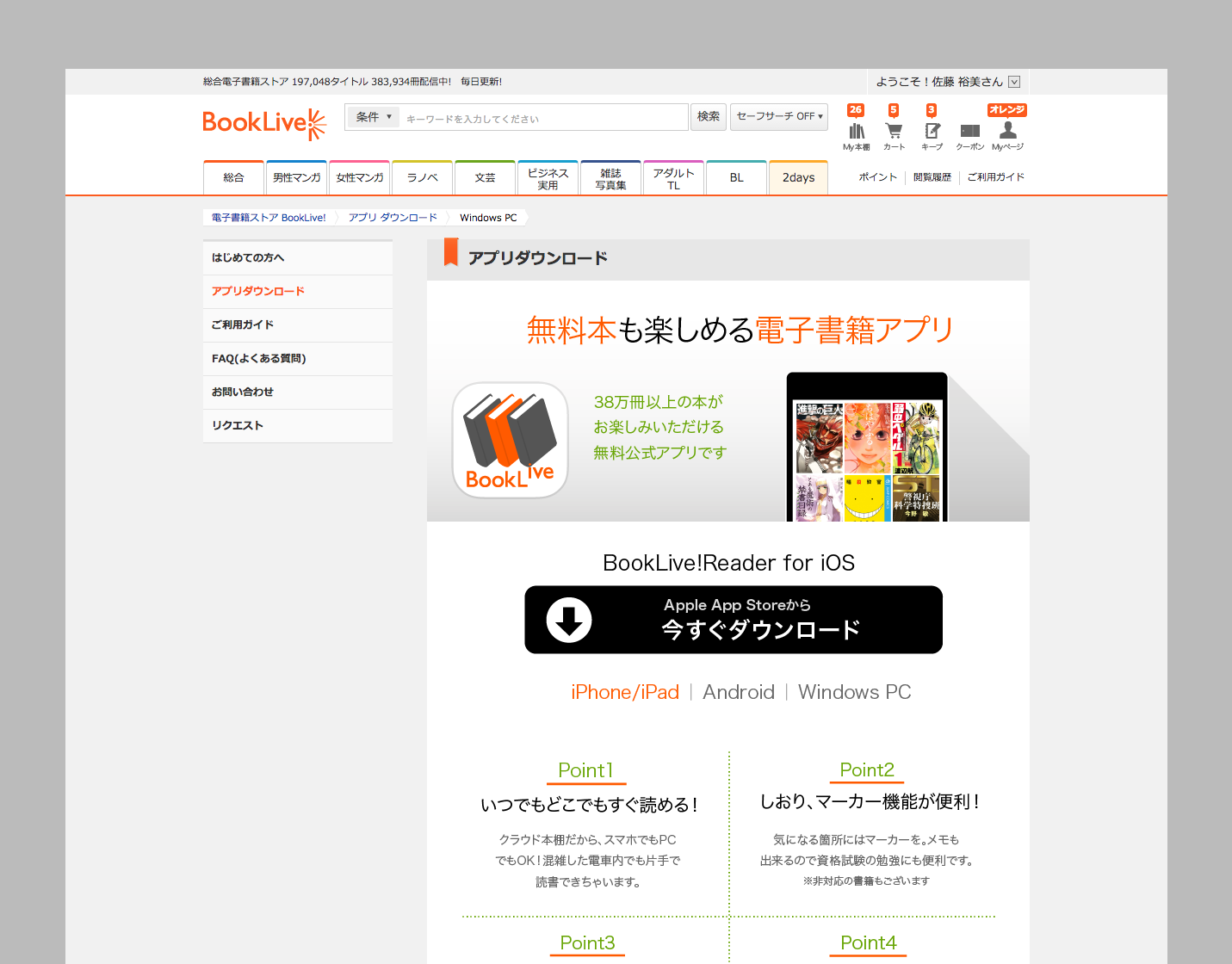Open ご利用ガイド in sidebar

point(298,325)
